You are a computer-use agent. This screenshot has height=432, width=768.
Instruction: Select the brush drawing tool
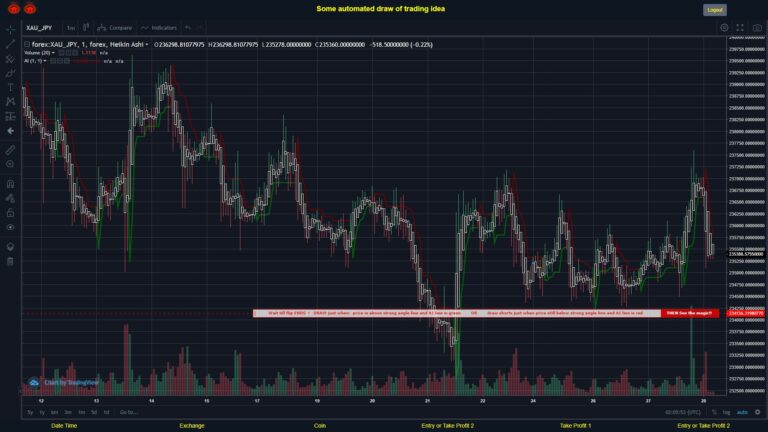[x=10, y=73]
